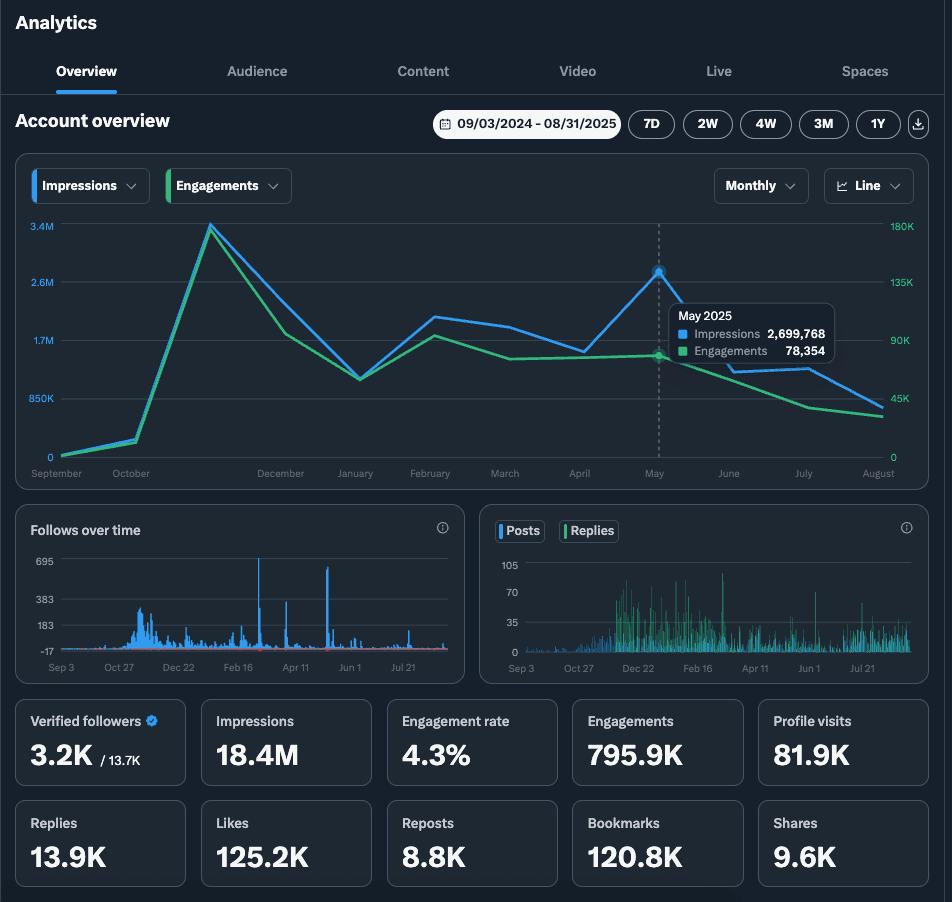Screen dimensions: 952x902
Task: Switch to the Audience tab
Action: [257, 71]
